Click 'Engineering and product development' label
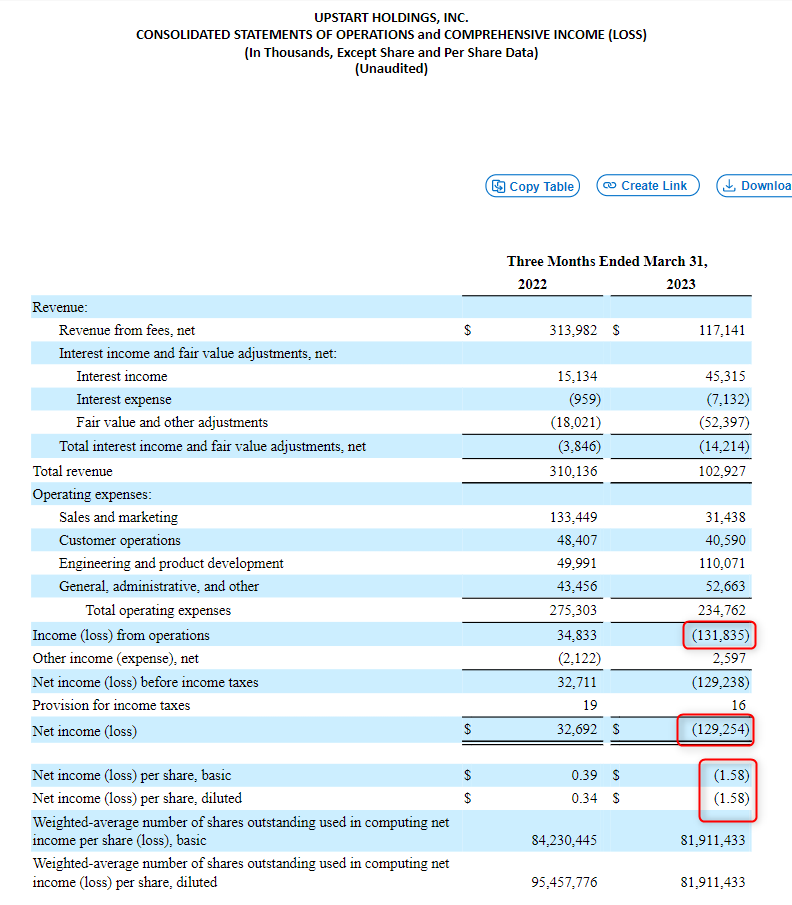Image resolution: width=792 pixels, height=905 pixels. tap(171, 563)
